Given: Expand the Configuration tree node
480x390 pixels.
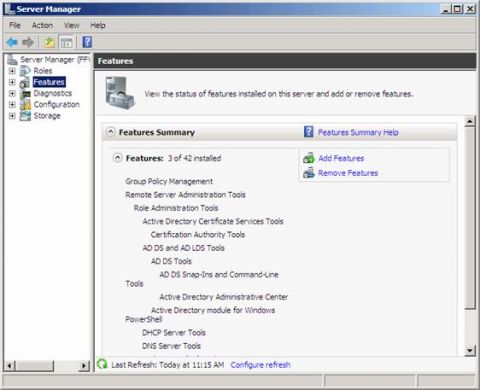Looking at the screenshot, I should pos(12,105).
